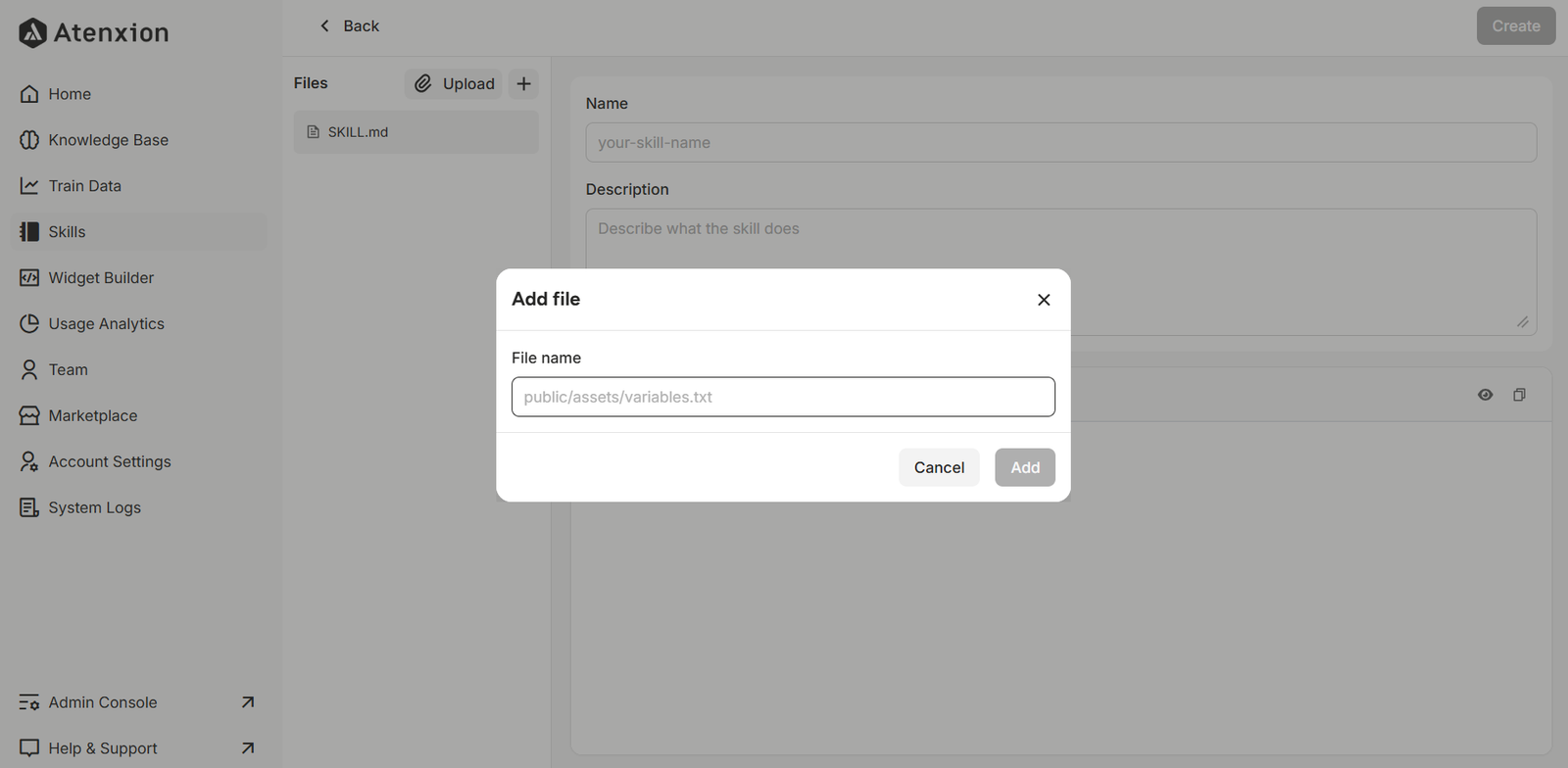1568x768 pixels.
Task: Click the Admin Console external arrow icon
Action: (248, 702)
